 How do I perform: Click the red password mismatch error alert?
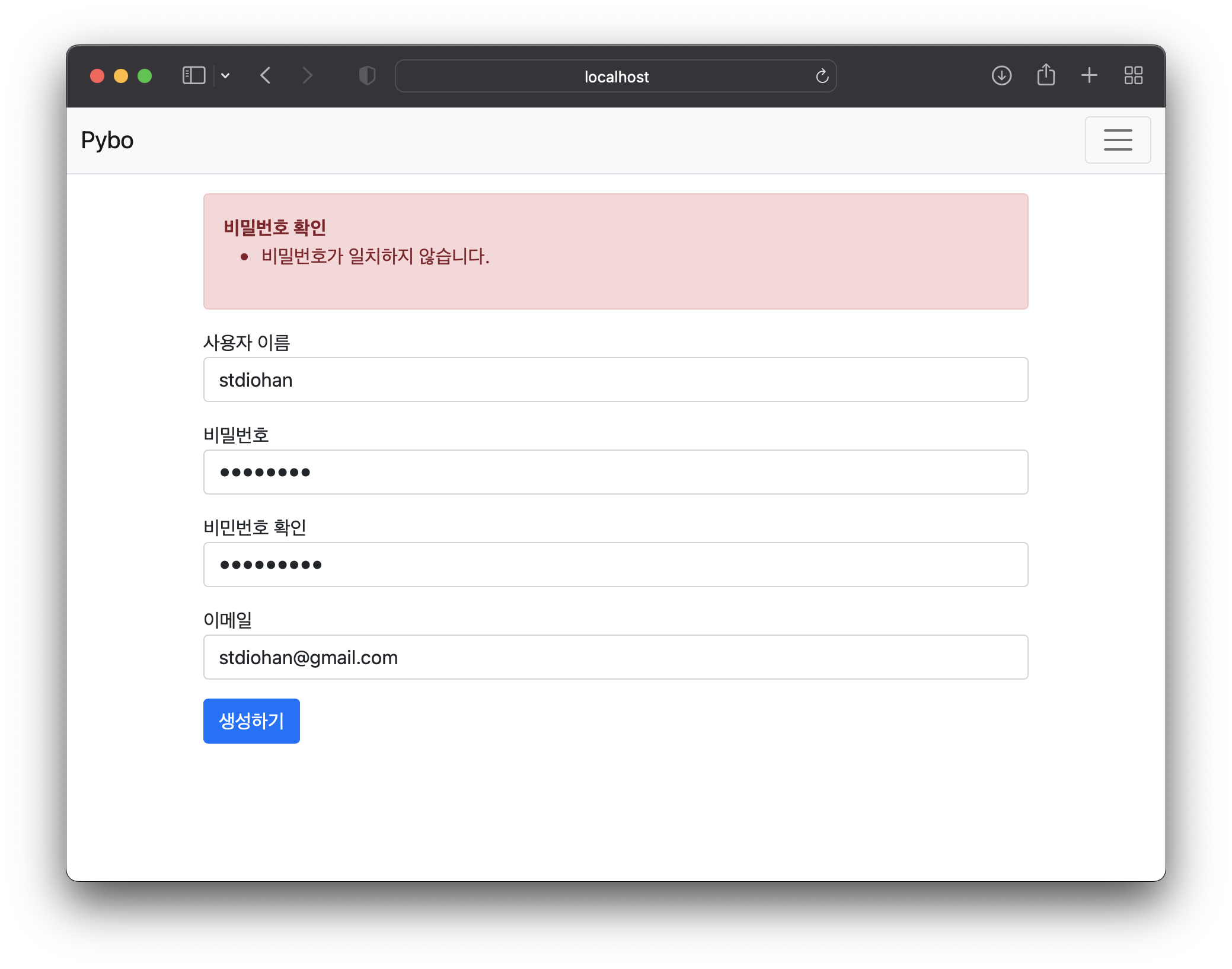(x=615, y=251)
